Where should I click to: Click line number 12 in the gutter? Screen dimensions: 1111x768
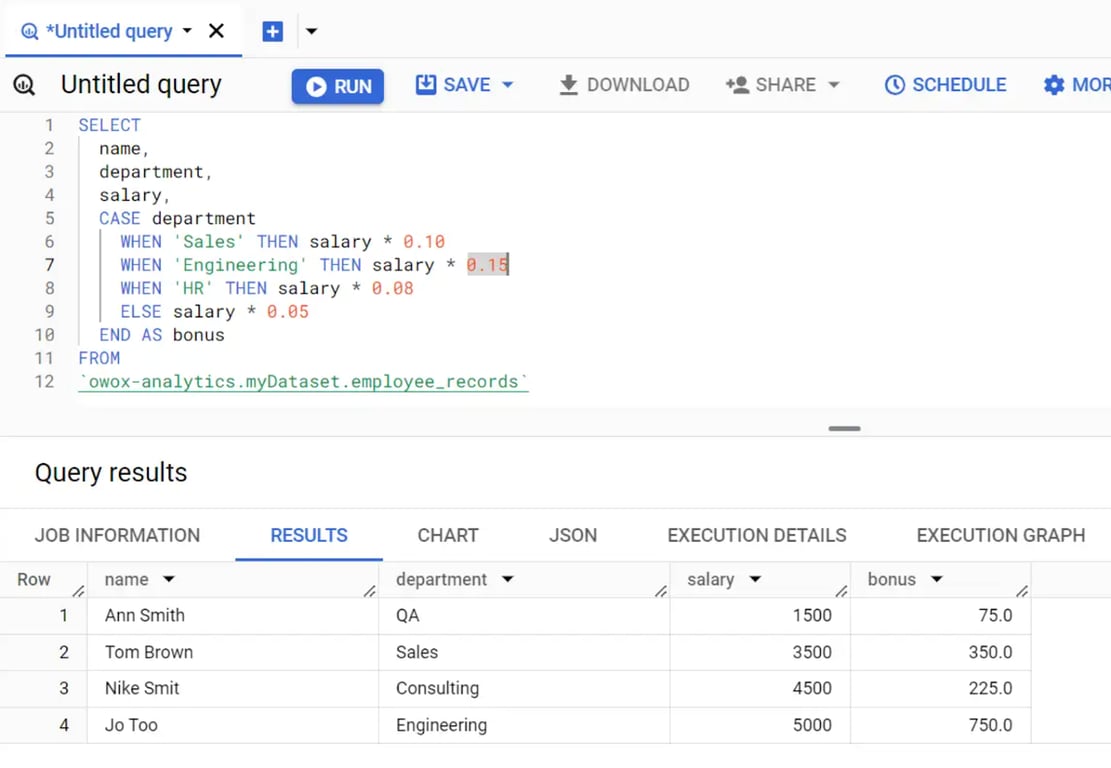coord(45,382)
